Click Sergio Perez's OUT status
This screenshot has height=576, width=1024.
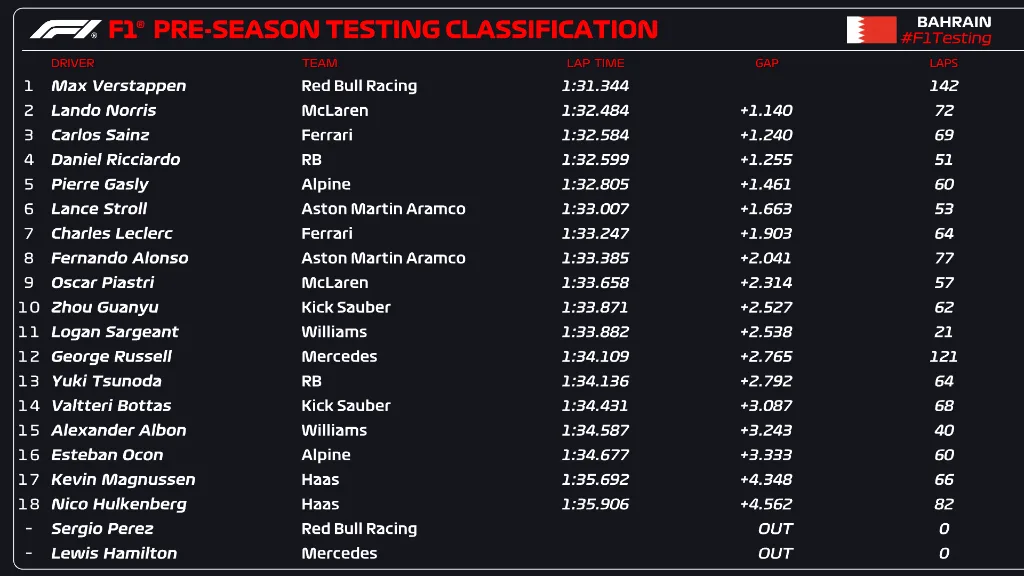coord(775,529)
